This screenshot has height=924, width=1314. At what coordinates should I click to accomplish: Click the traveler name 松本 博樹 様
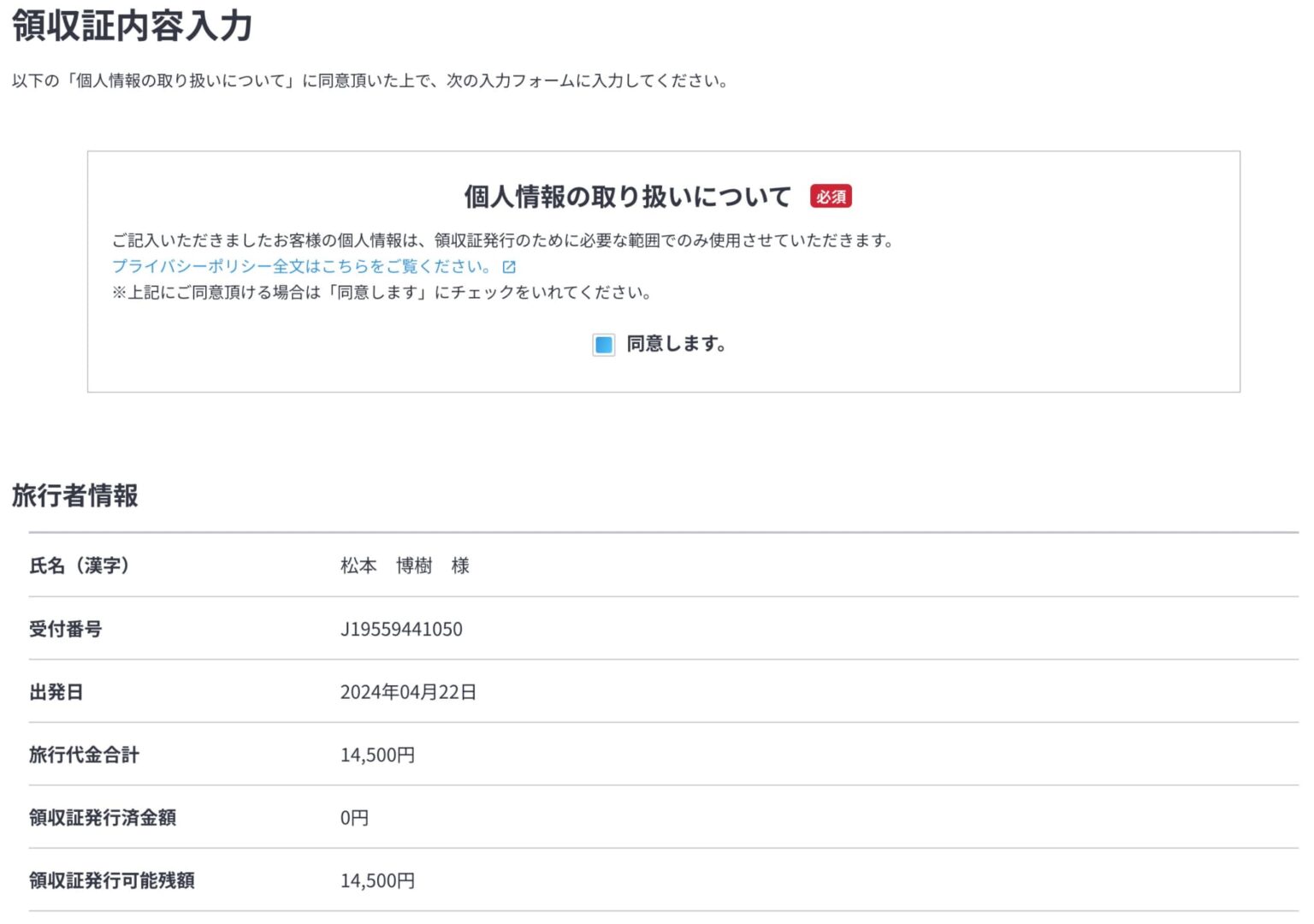click(405, 566)
